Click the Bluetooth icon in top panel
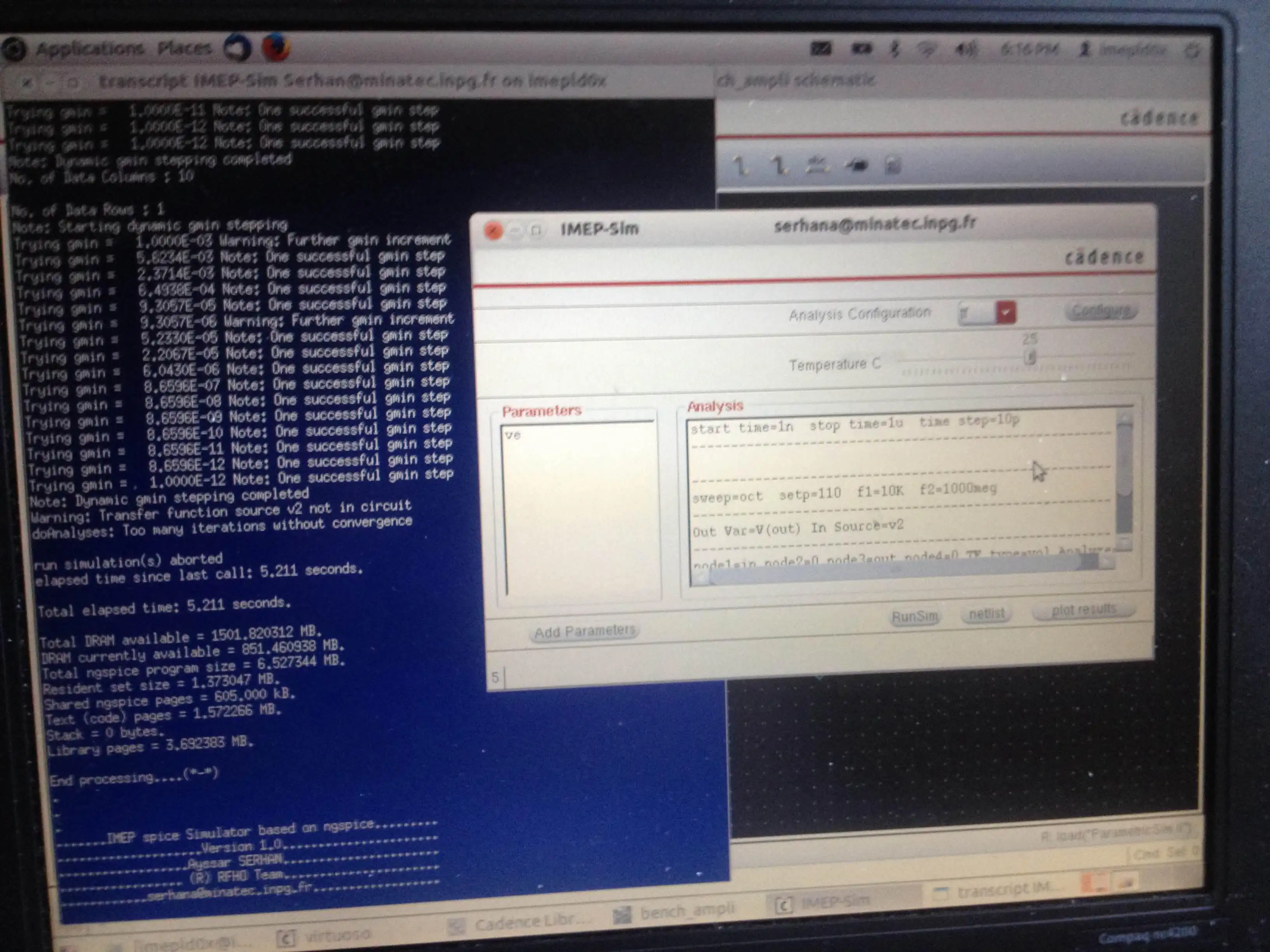Image resolution: width=1270 pixels, height=952 pixels. click(894, 49)
